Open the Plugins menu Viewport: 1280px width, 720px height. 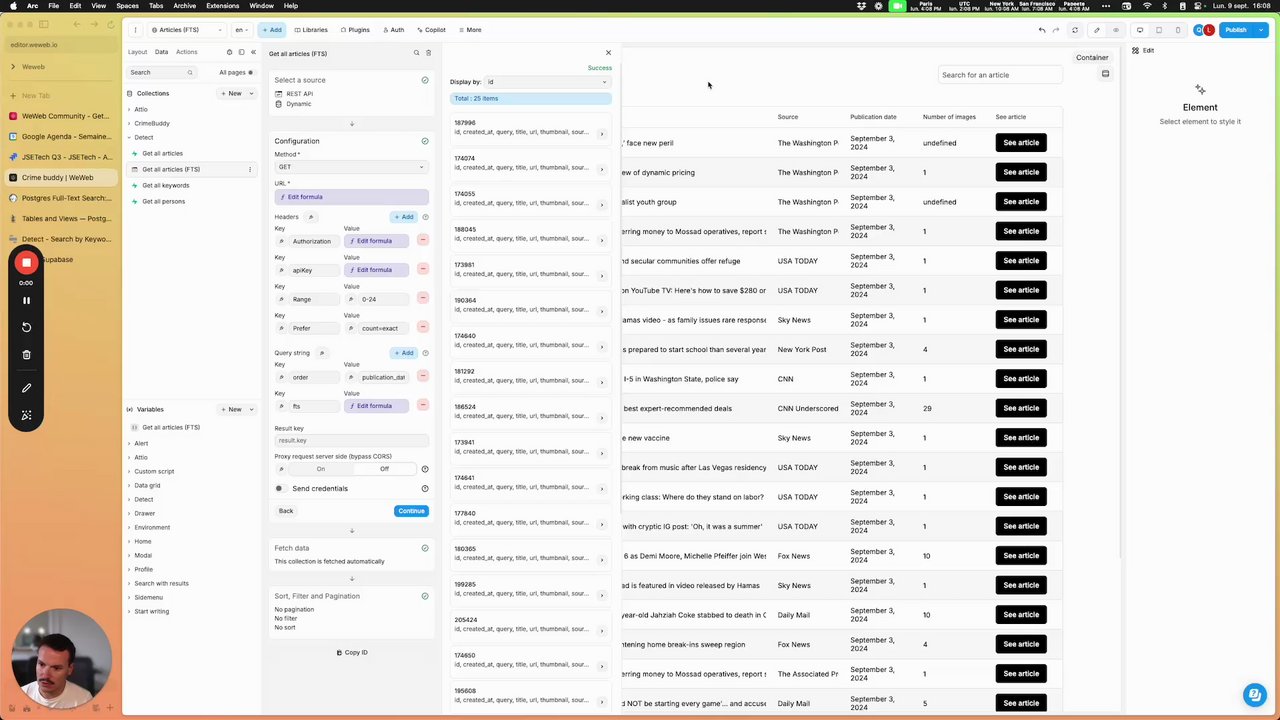(x=355, y=30)
